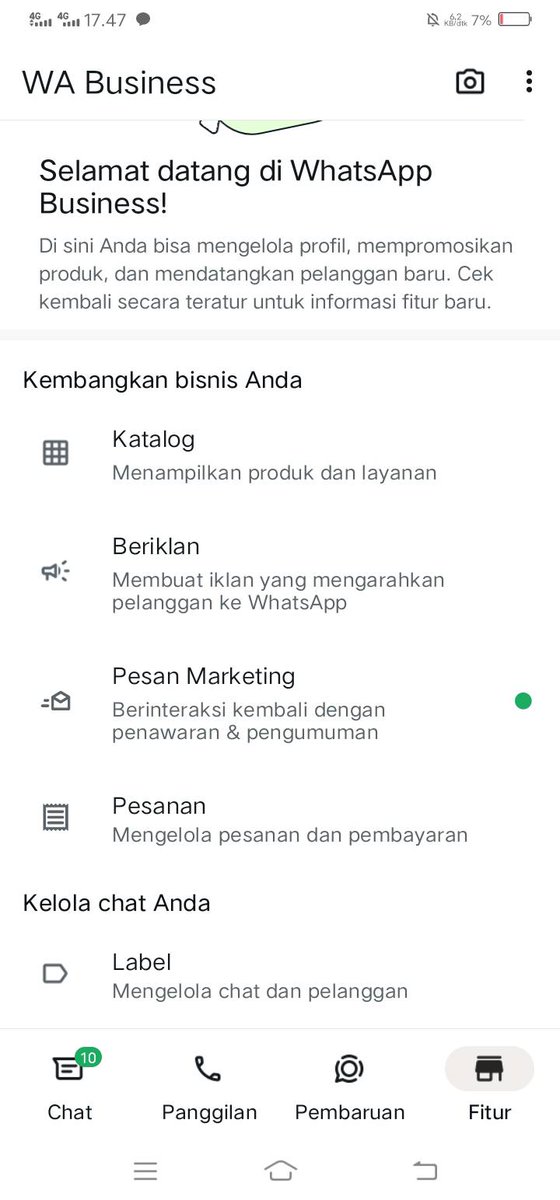Tap the Panggilan phone icon
The height and width of the screenshot is (1200, 560).
click(208, 1069)
